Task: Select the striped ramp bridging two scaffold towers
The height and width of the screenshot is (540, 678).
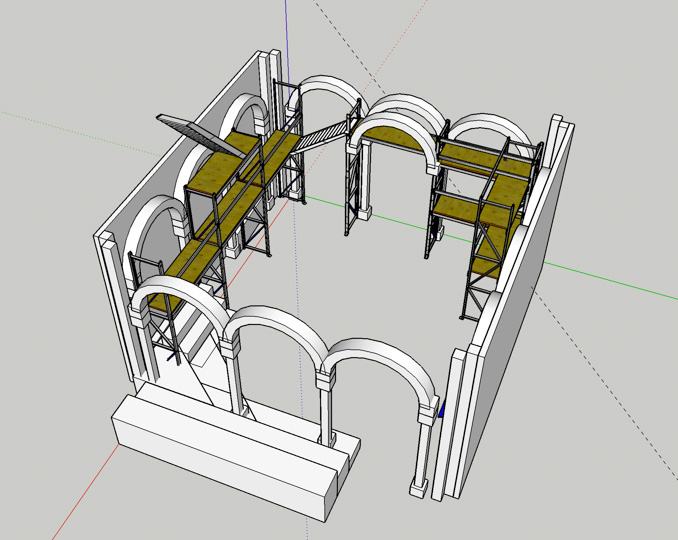Action: click(x=321, y=135)
